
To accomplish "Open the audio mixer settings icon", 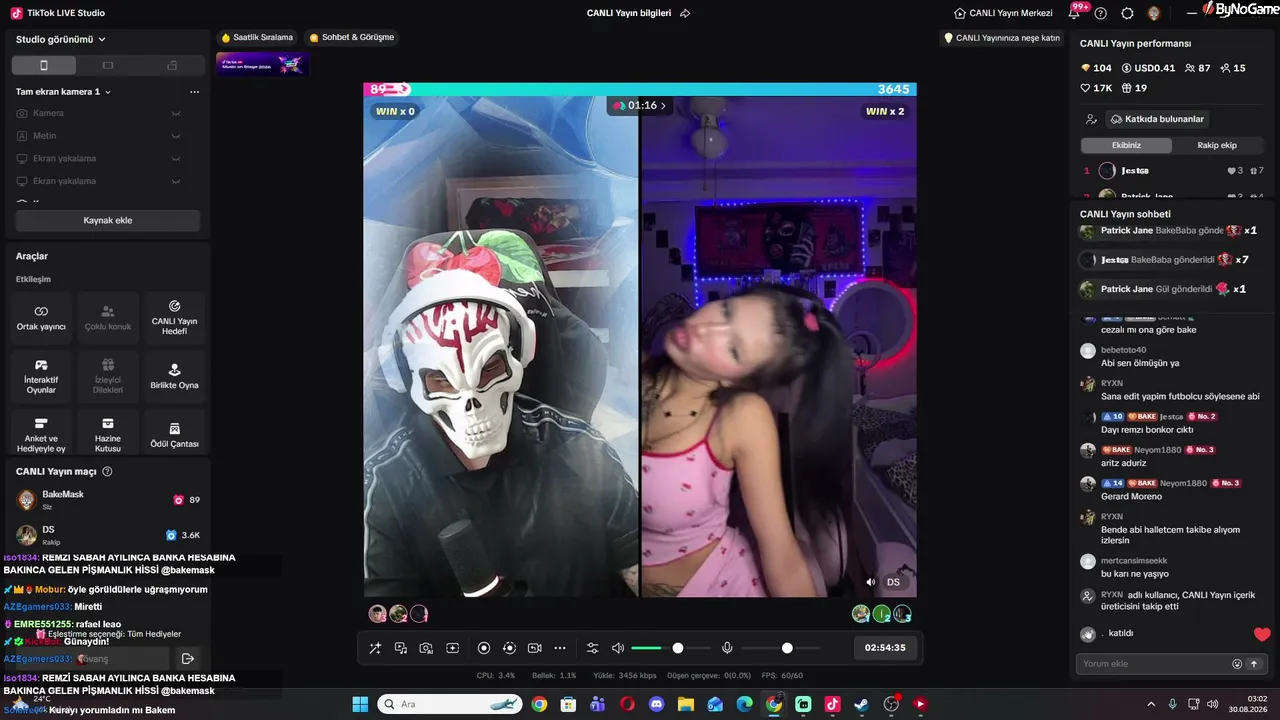I will pos(592,648).
